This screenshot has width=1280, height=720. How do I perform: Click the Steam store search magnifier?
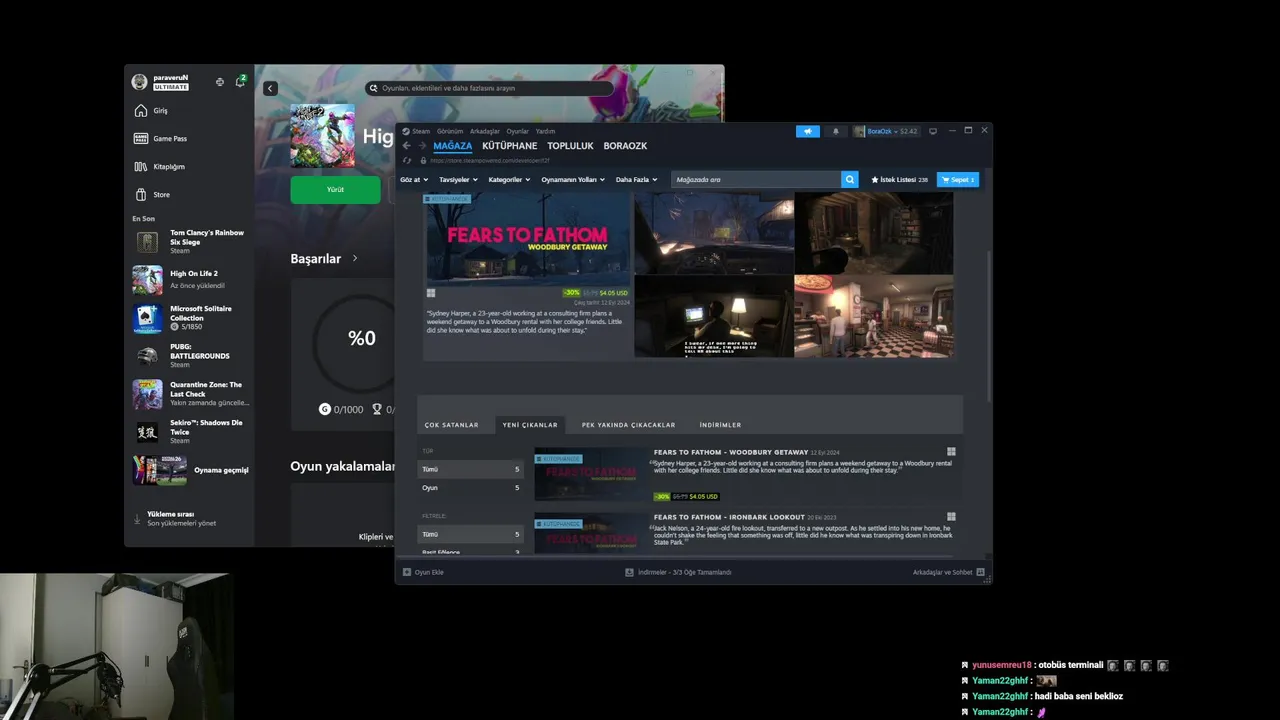click(849, 180)
